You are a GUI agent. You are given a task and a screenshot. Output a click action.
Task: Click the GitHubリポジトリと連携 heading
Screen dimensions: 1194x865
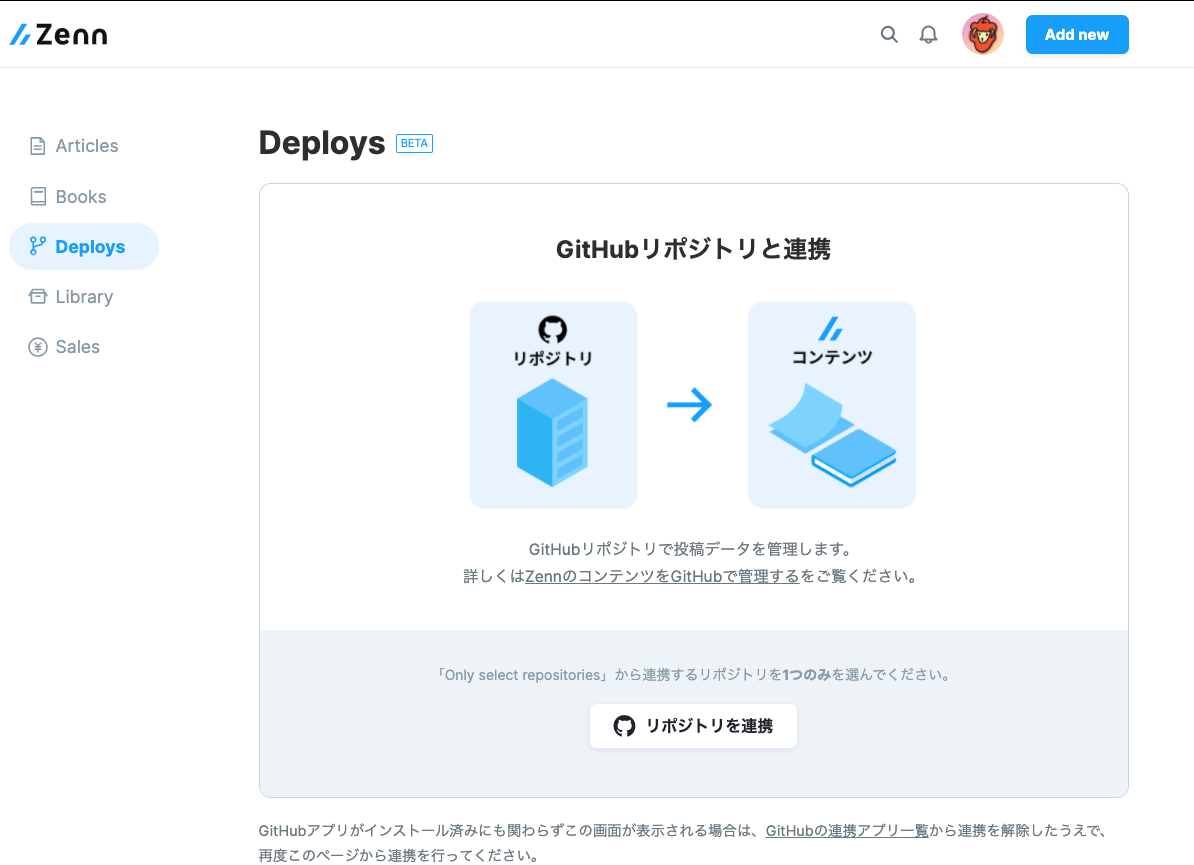(693, 249)
